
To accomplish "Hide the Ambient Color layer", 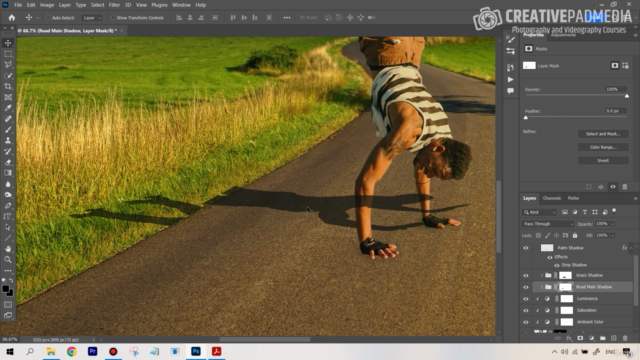I will [x=526, y=322].
